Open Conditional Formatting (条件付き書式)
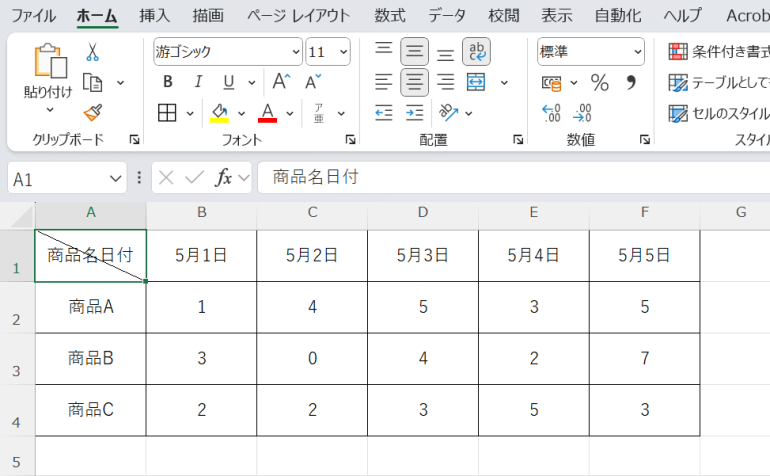The width and height of the screenshot is (770, 476). 719,51
